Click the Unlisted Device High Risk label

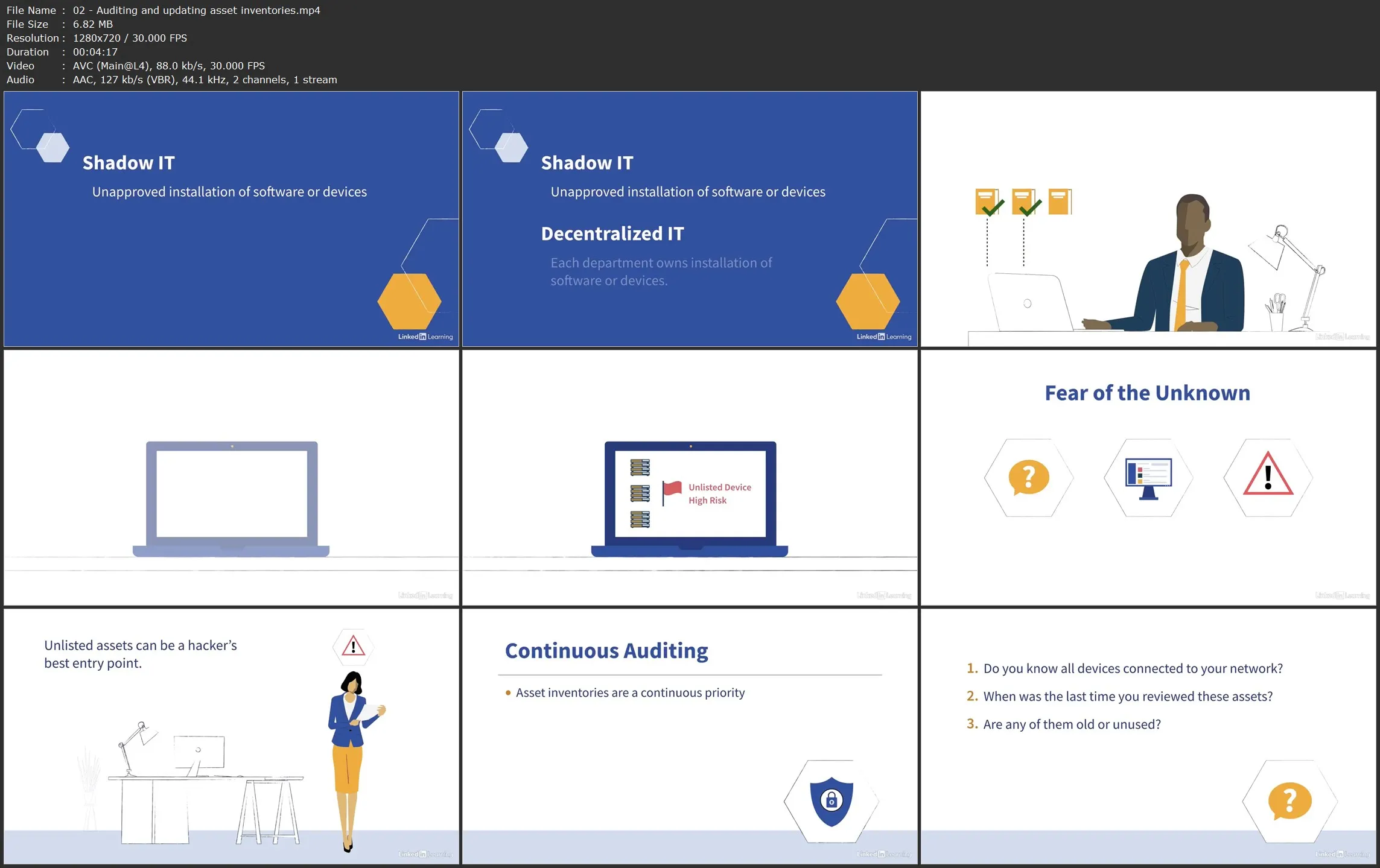pos(719,493)
